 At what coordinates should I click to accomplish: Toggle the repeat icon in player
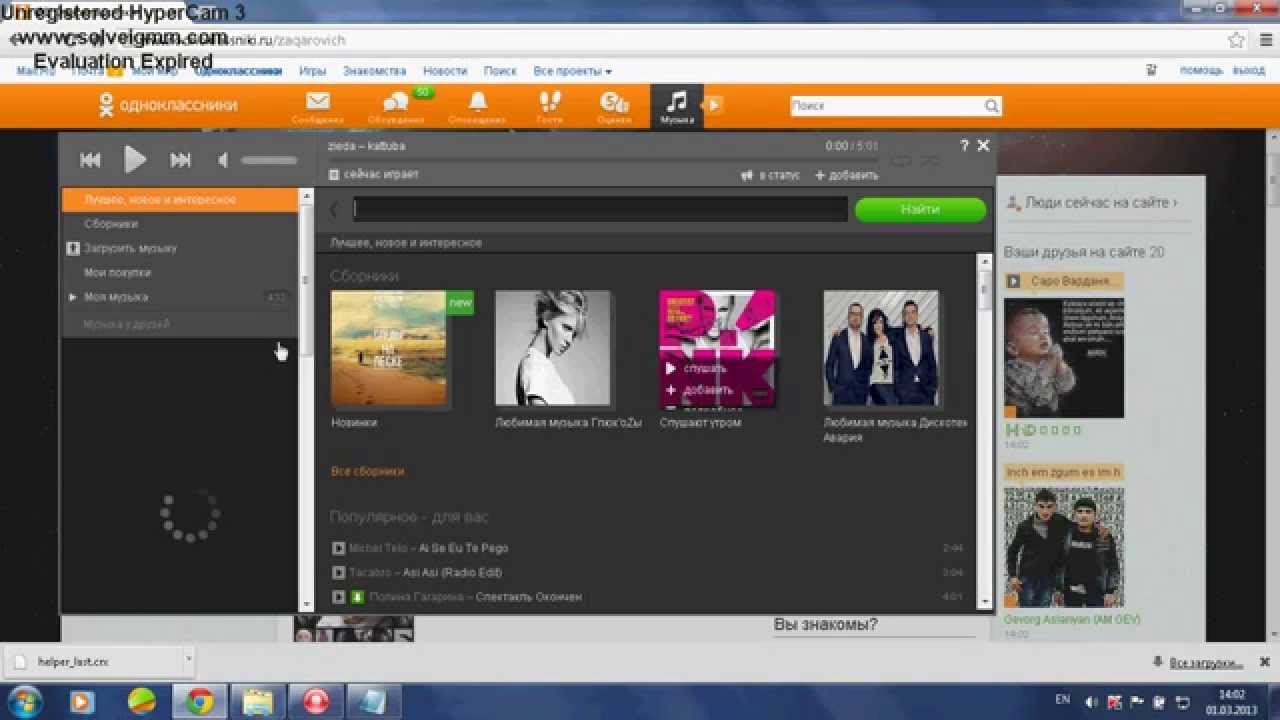pyautogui.click(x=900, y=160)
